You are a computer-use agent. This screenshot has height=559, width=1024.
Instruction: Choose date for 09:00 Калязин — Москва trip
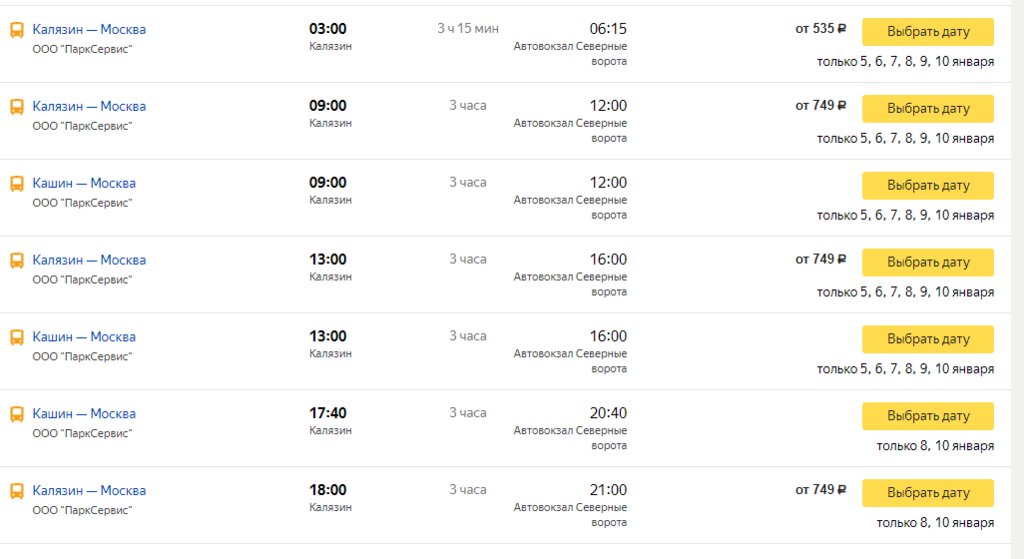pos(928,109)
